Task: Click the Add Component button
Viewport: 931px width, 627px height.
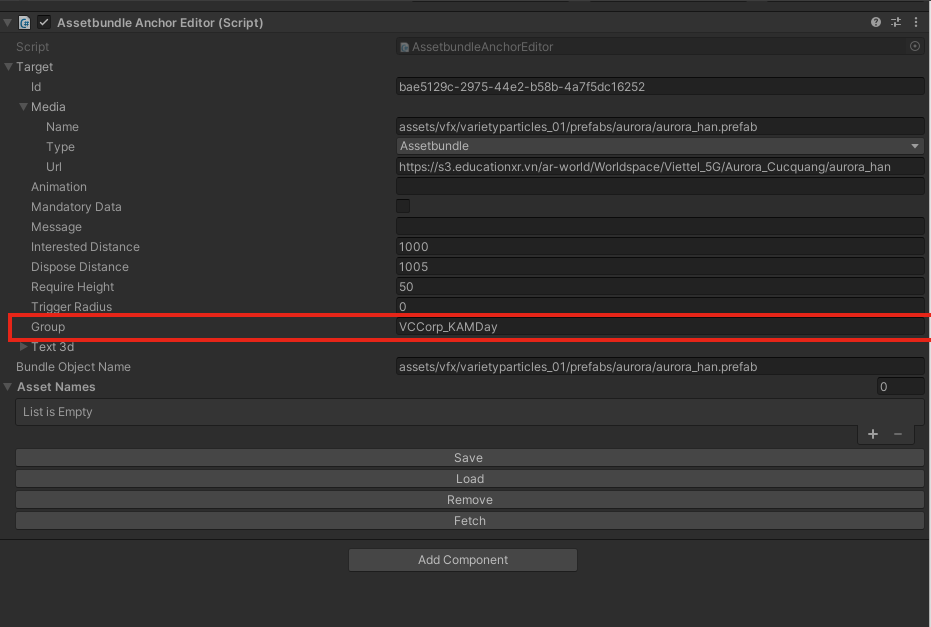Action: tap(463, 560)
